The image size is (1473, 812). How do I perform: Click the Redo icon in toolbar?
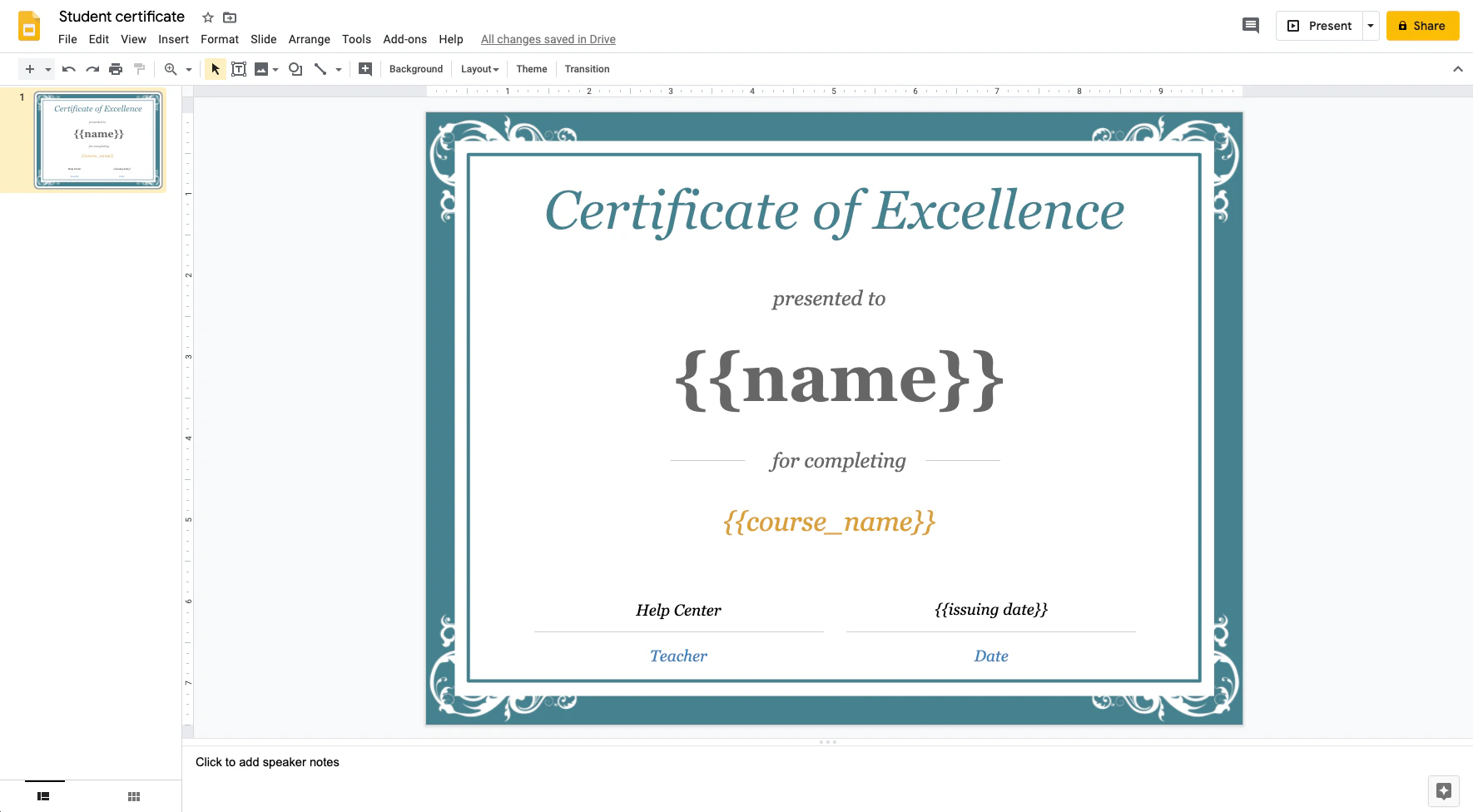[92, 69]
